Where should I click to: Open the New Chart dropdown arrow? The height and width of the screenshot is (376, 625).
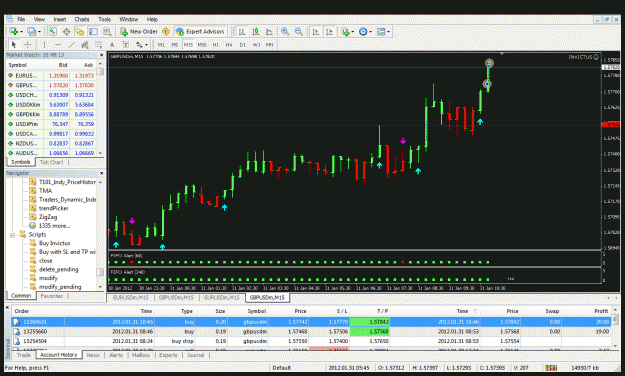pos(21,32)
